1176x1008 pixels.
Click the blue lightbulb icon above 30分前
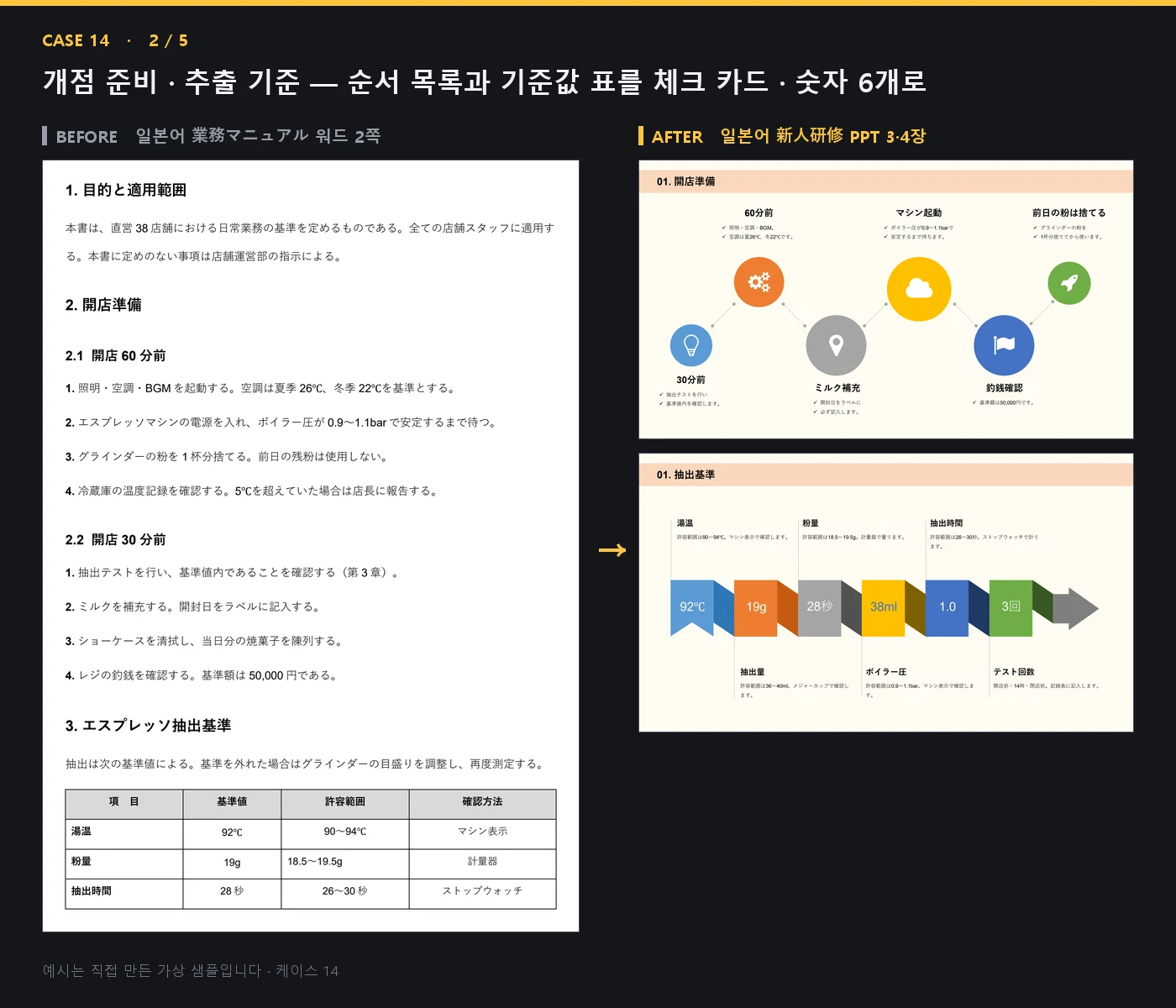coord(691,345)
